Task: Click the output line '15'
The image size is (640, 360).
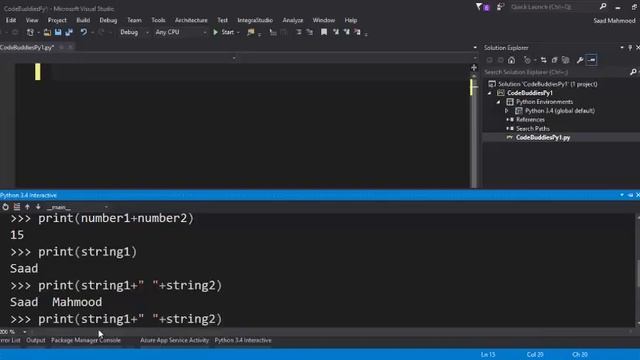Action: click(17, 235)
